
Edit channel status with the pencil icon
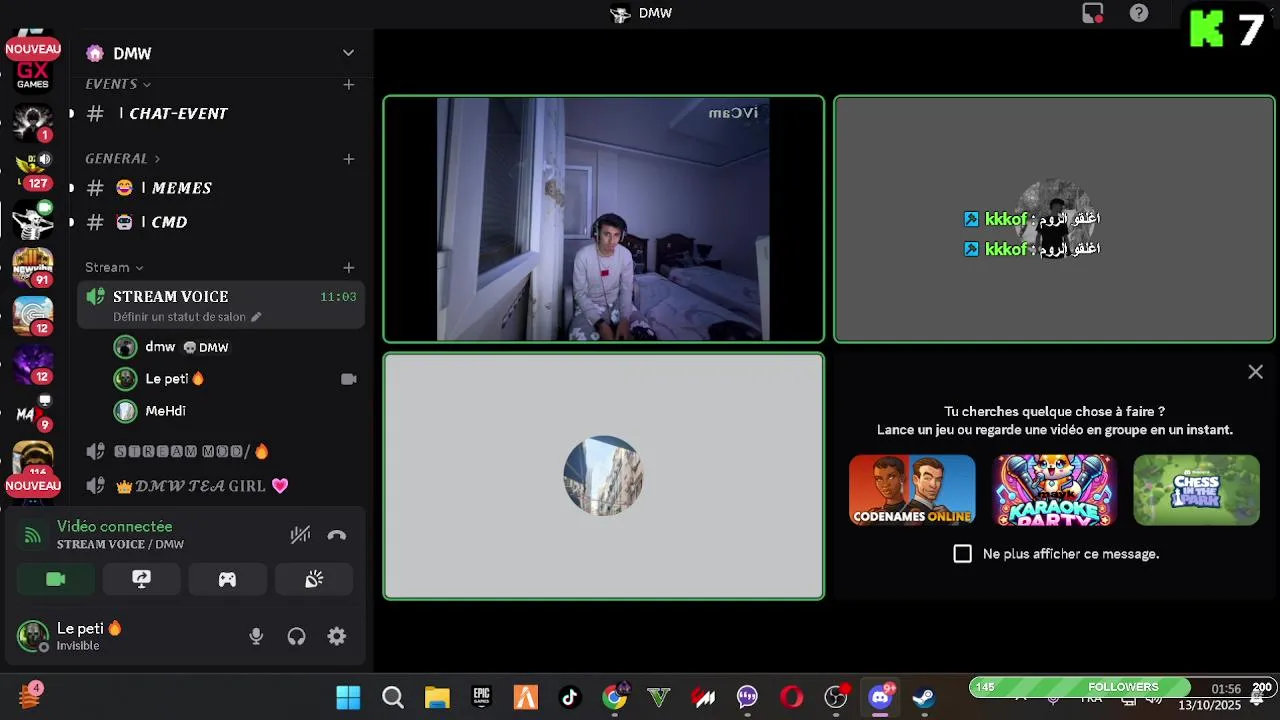[x=256, y=317]
